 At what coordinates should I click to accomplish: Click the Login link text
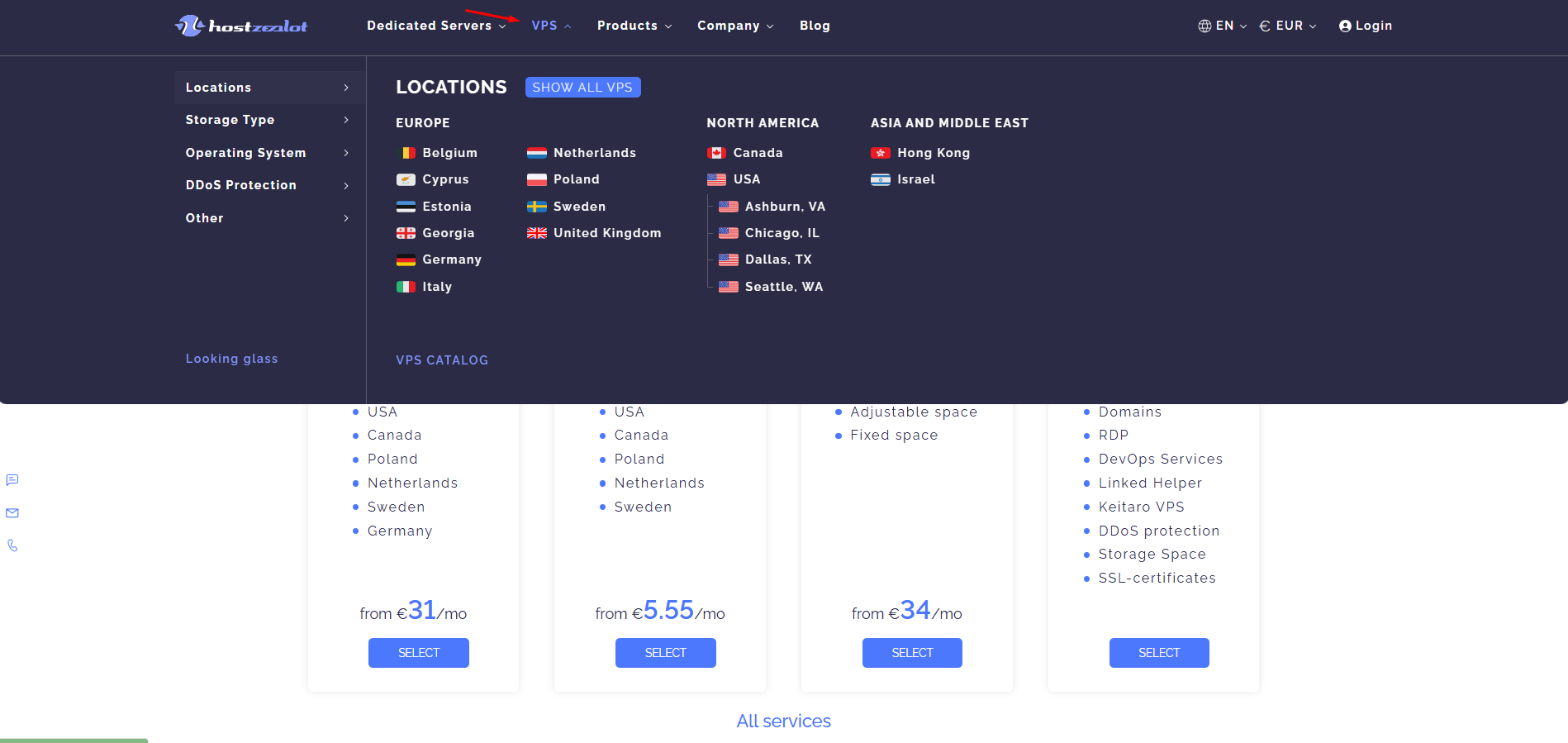[x=1373, y=26]
